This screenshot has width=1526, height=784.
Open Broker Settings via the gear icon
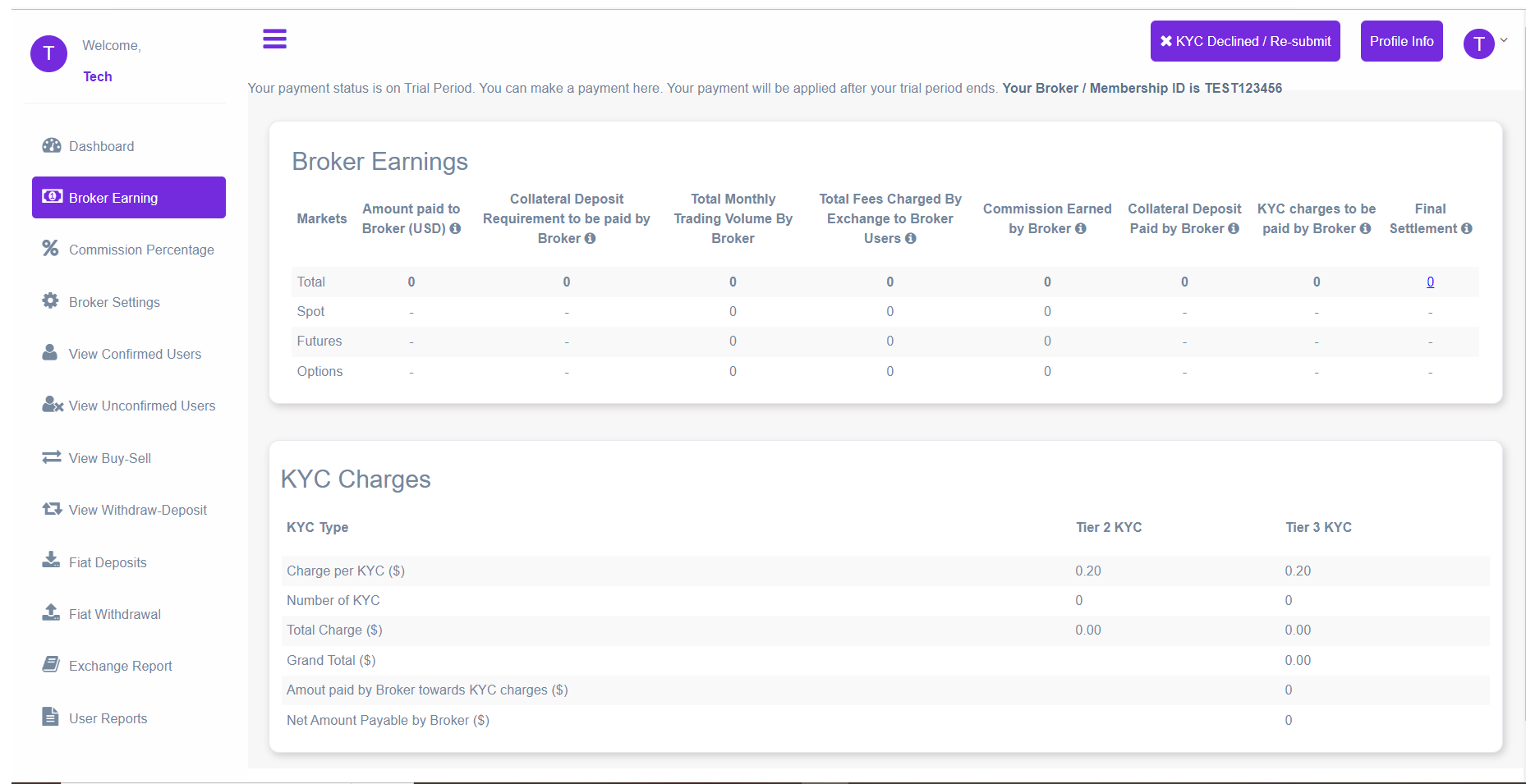coord(51,301)
